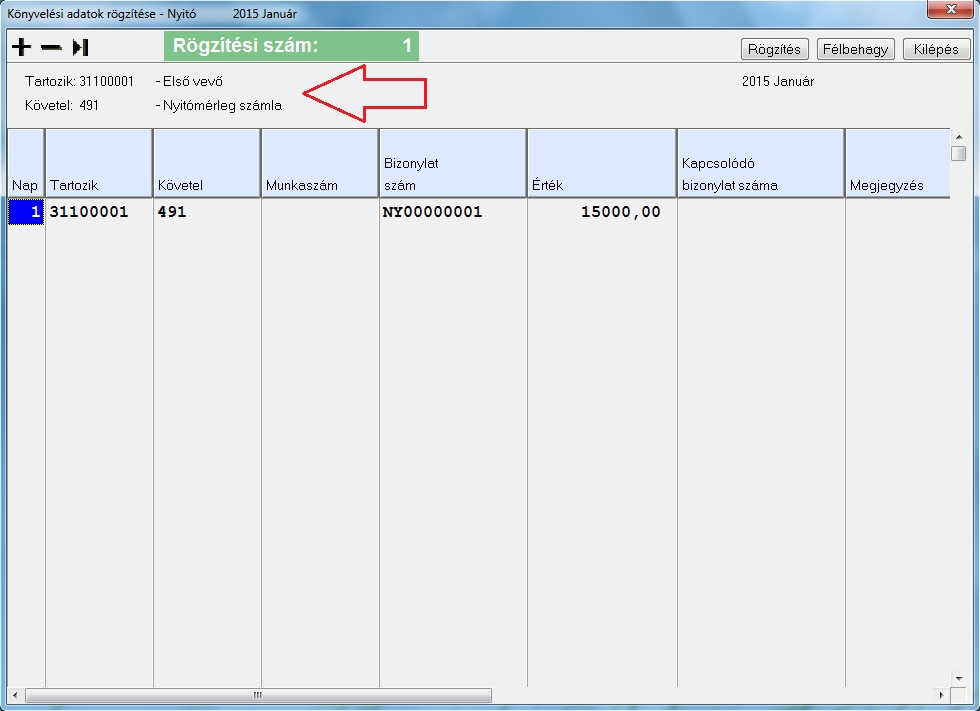Image resolution: width=980 pixels, height=711 pixels.
Task: Click the horizontal scrollbar left arrow
Action: coord(15,695)
